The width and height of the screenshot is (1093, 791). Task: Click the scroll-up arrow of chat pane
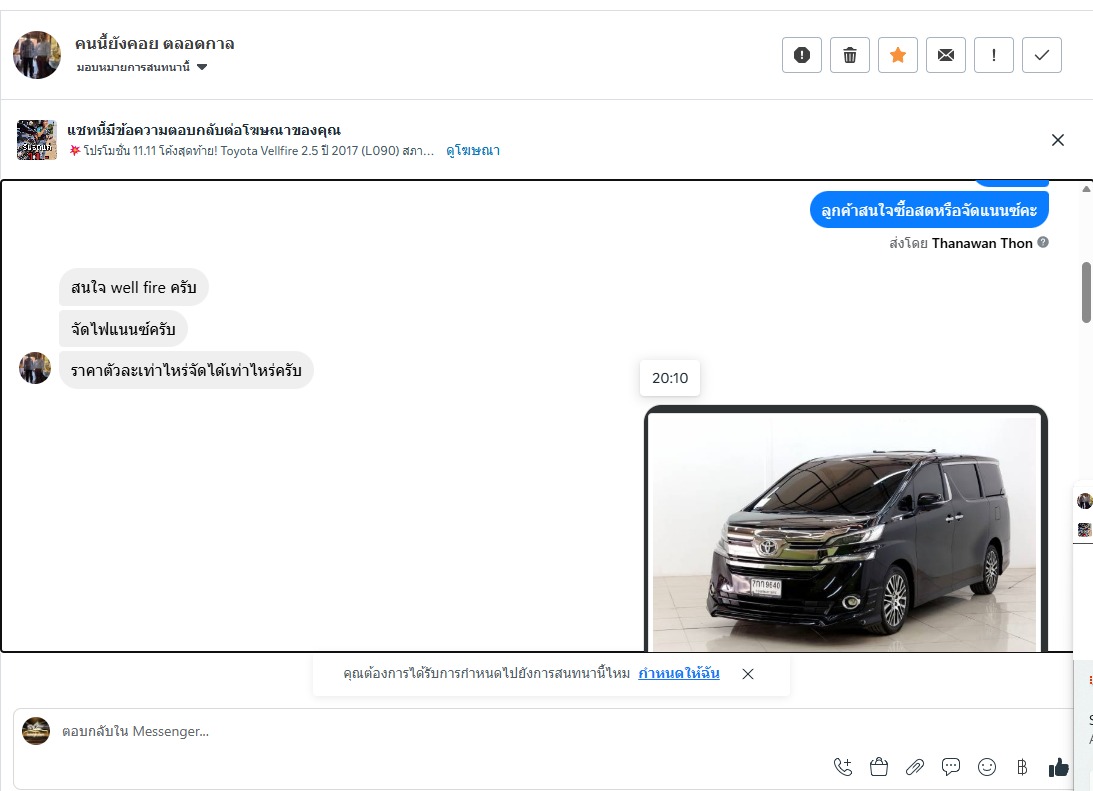[x=1087, y=189]
